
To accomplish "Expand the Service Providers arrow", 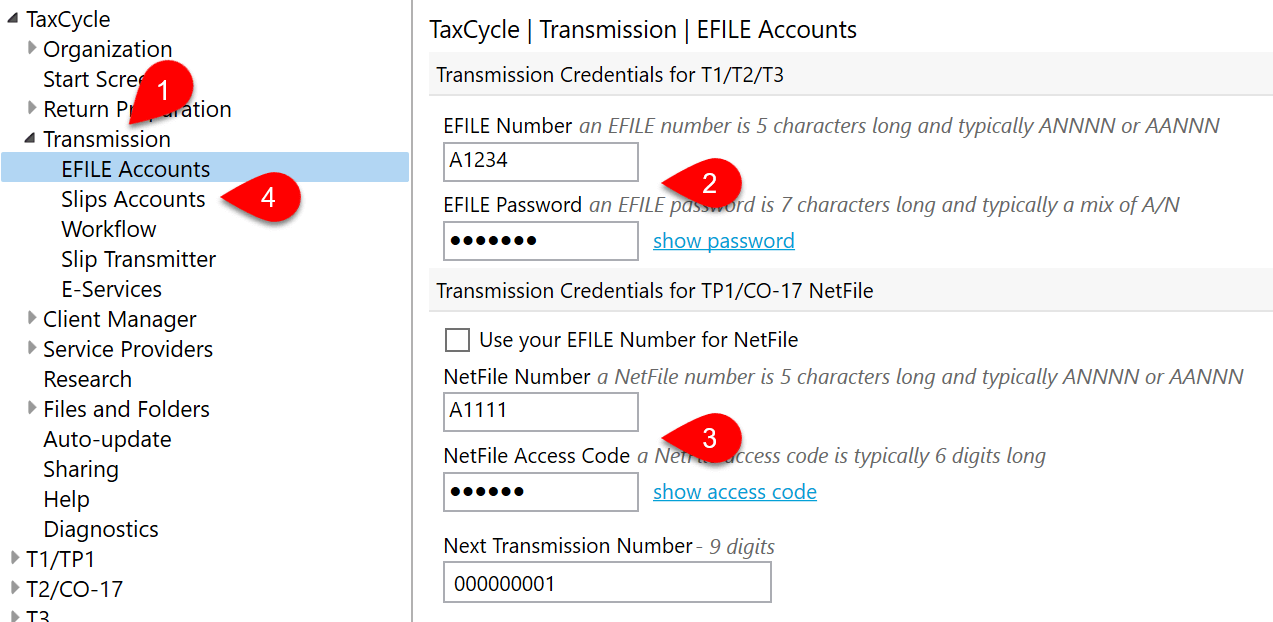I will (32, 348).
